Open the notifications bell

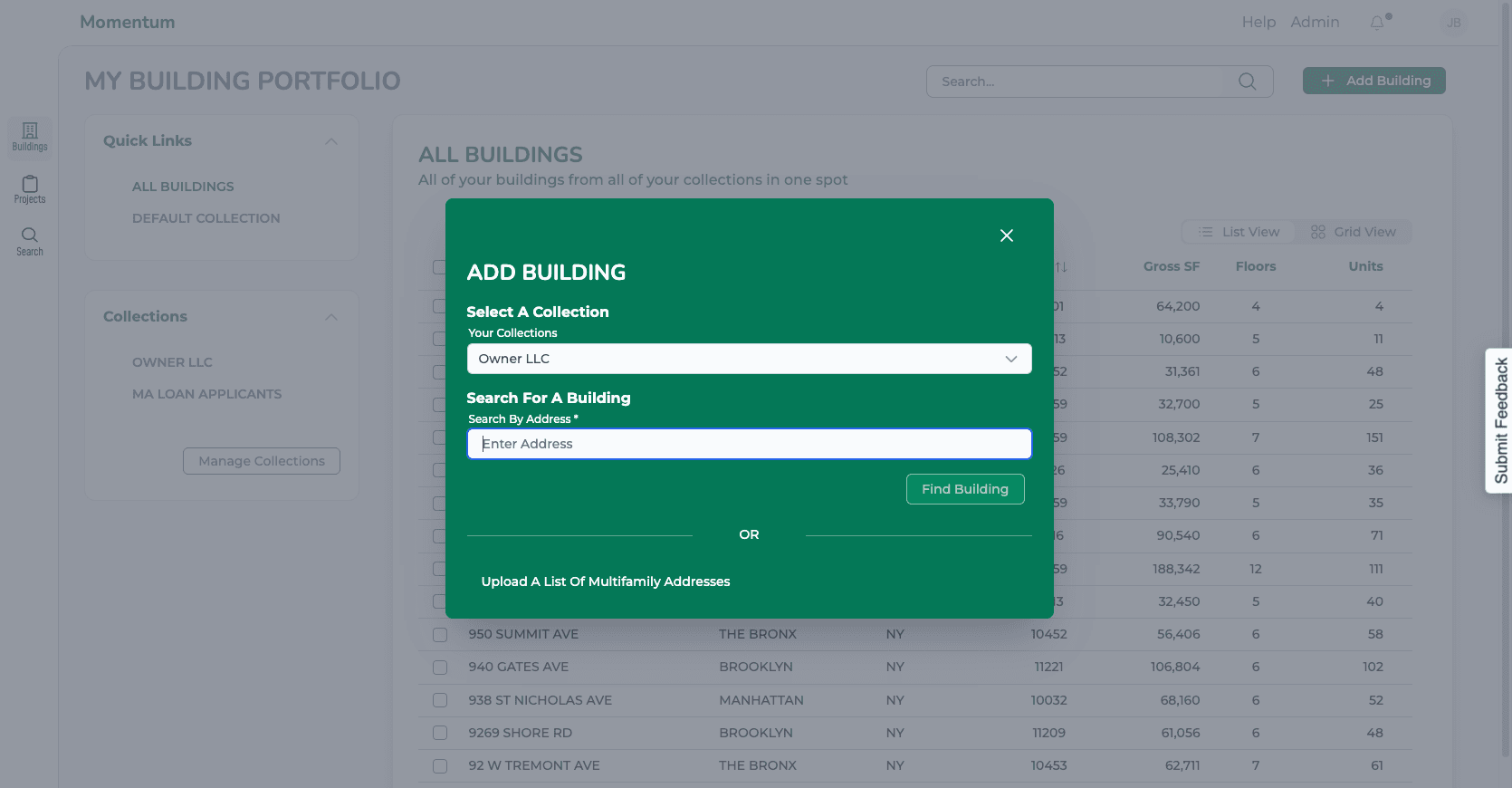(1378, 23)
